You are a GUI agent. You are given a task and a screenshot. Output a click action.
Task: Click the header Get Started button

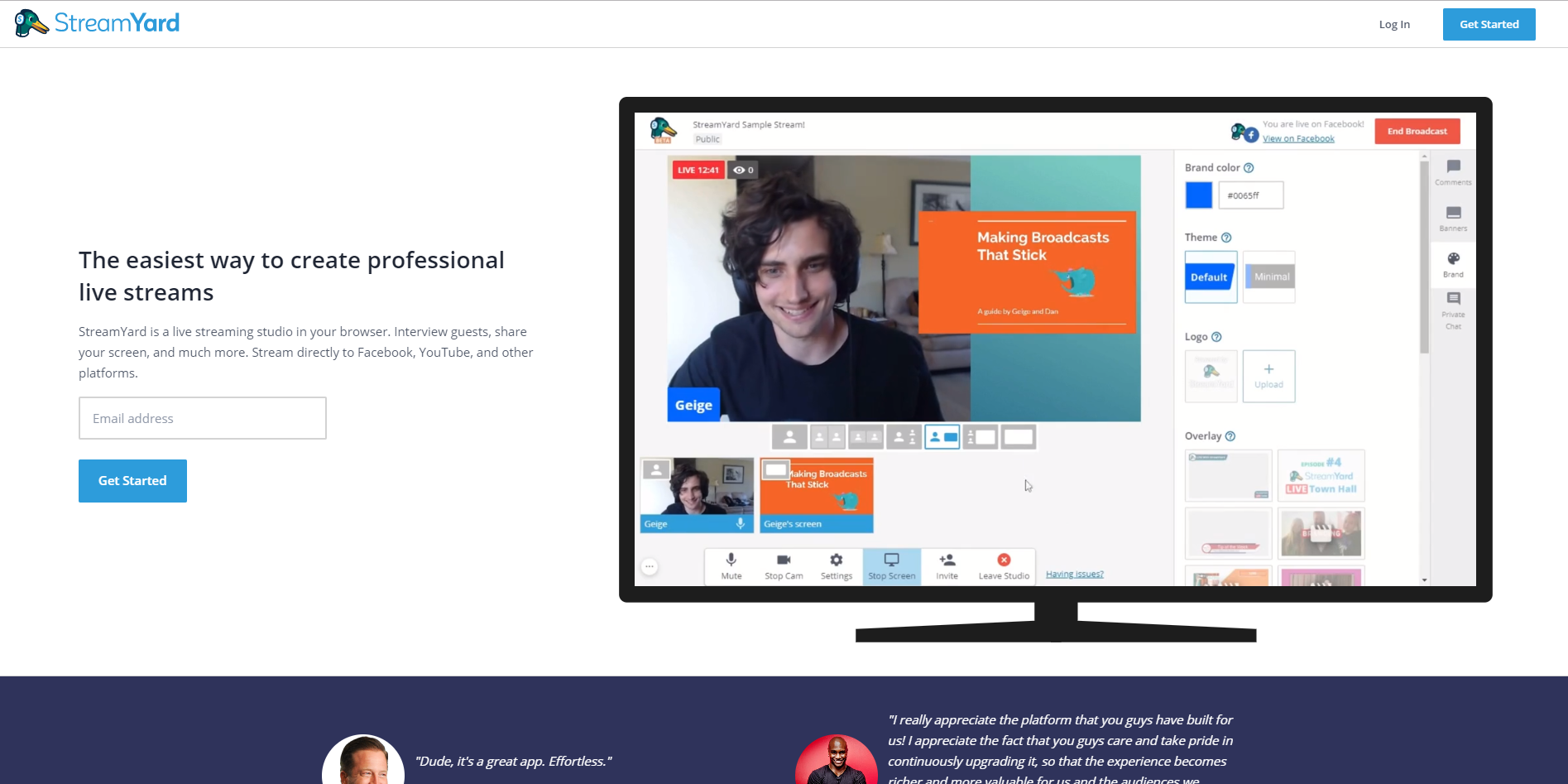[x=1489, y=24]
